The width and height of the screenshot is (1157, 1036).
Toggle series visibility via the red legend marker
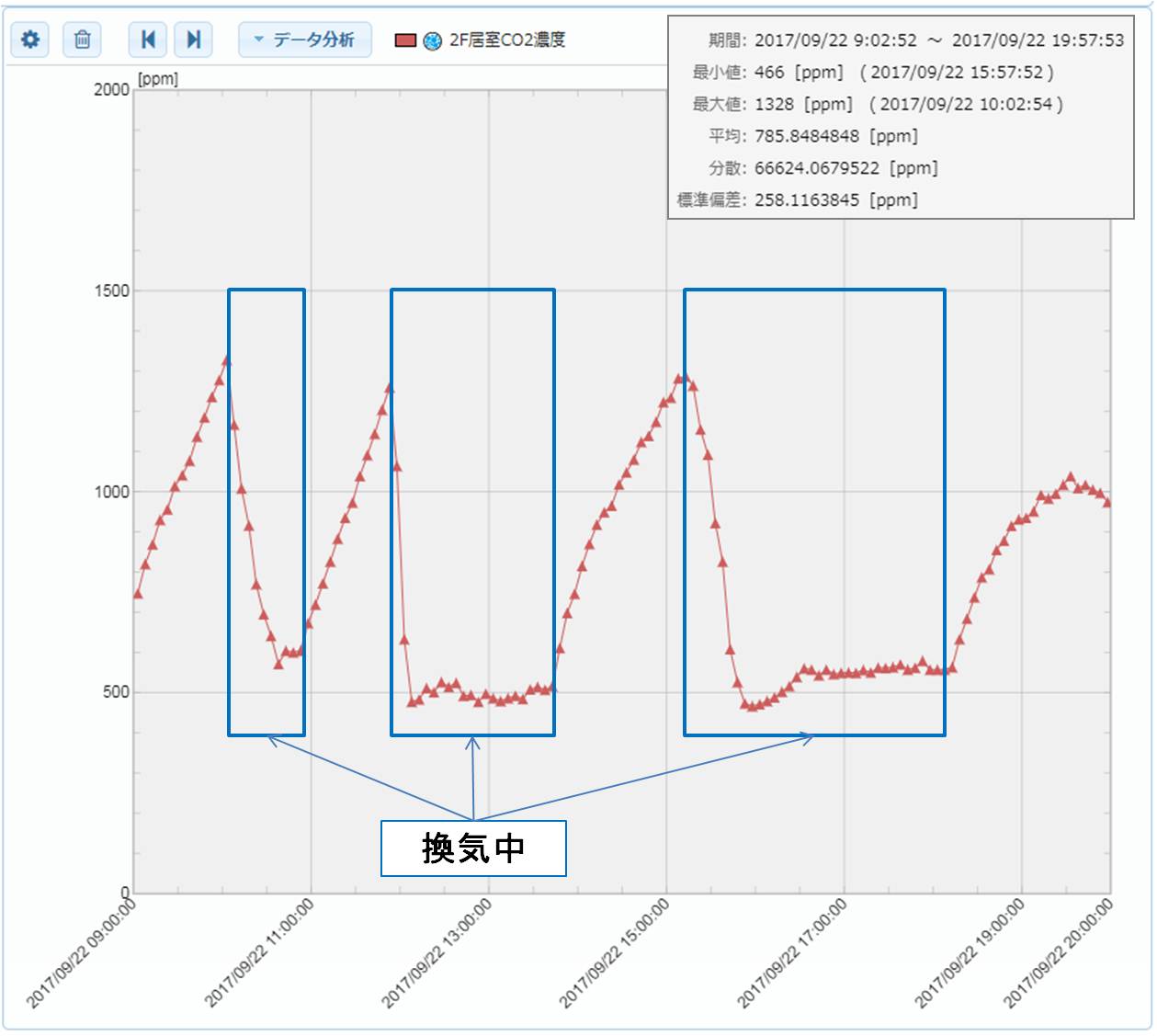coord(404,40)
